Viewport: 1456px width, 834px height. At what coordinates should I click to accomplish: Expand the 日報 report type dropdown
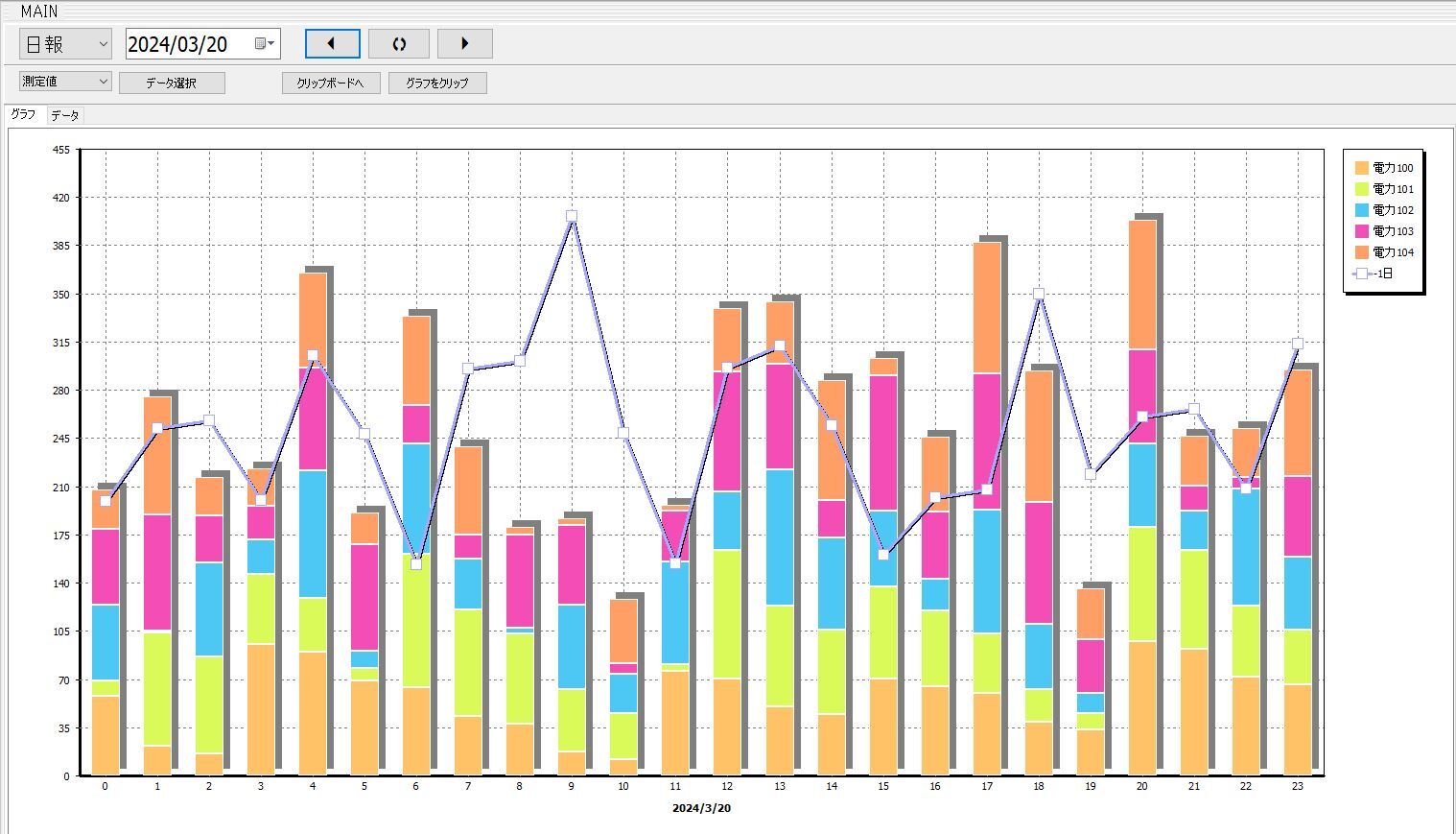102,44
